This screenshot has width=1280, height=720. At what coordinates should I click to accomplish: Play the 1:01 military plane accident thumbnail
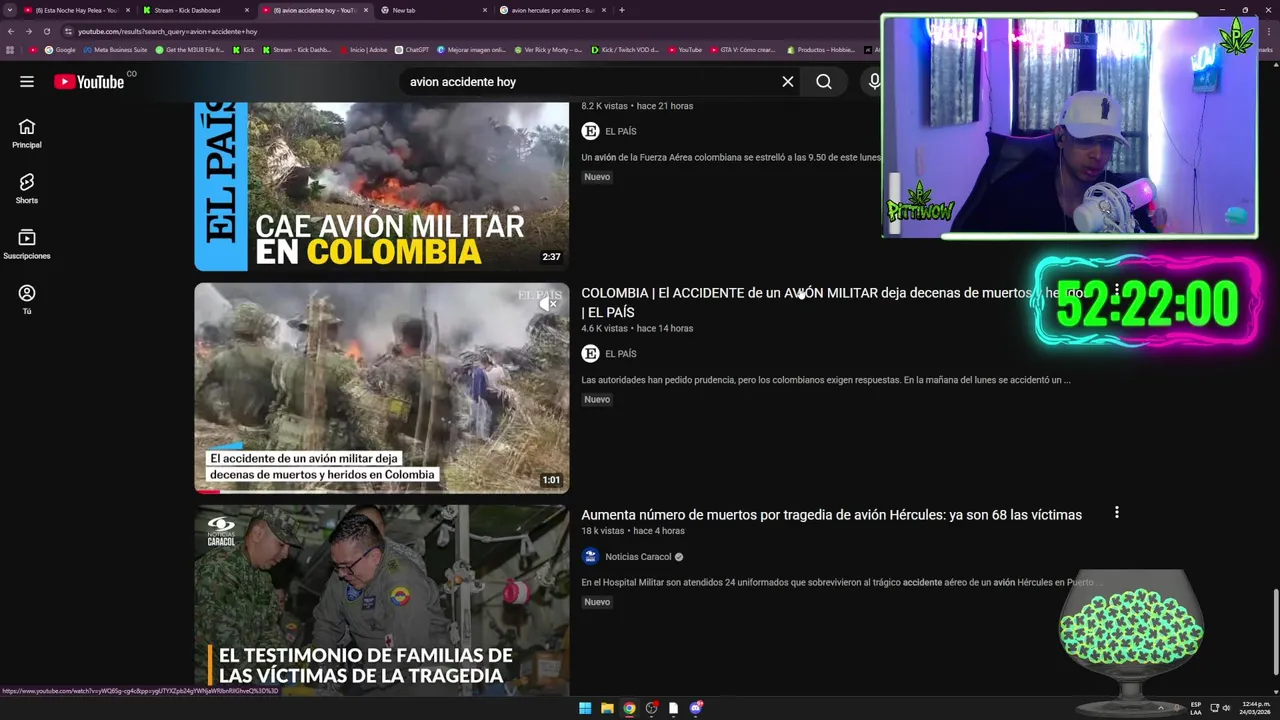point(381,388)
